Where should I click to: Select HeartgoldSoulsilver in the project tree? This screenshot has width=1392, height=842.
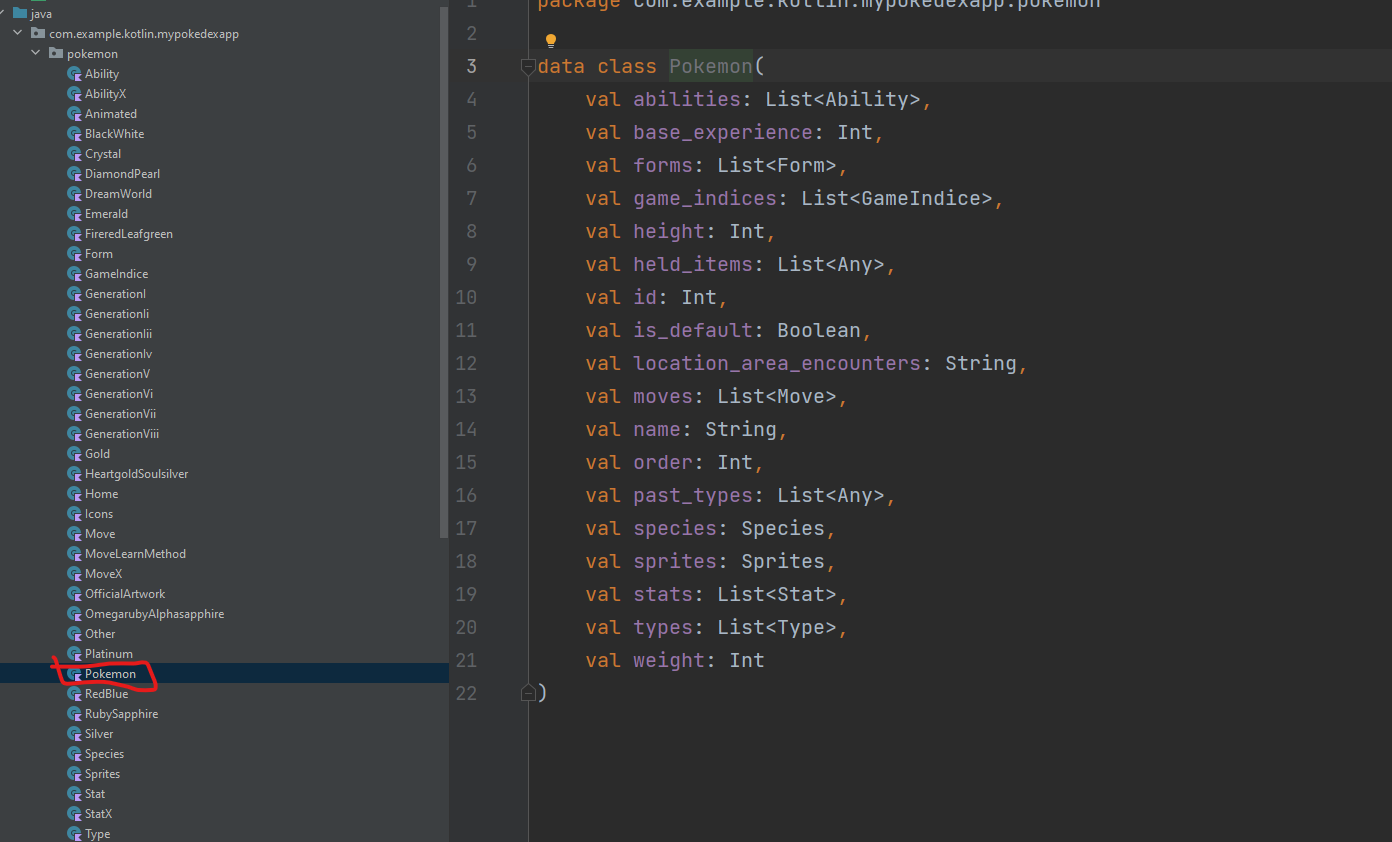(136, 474)
